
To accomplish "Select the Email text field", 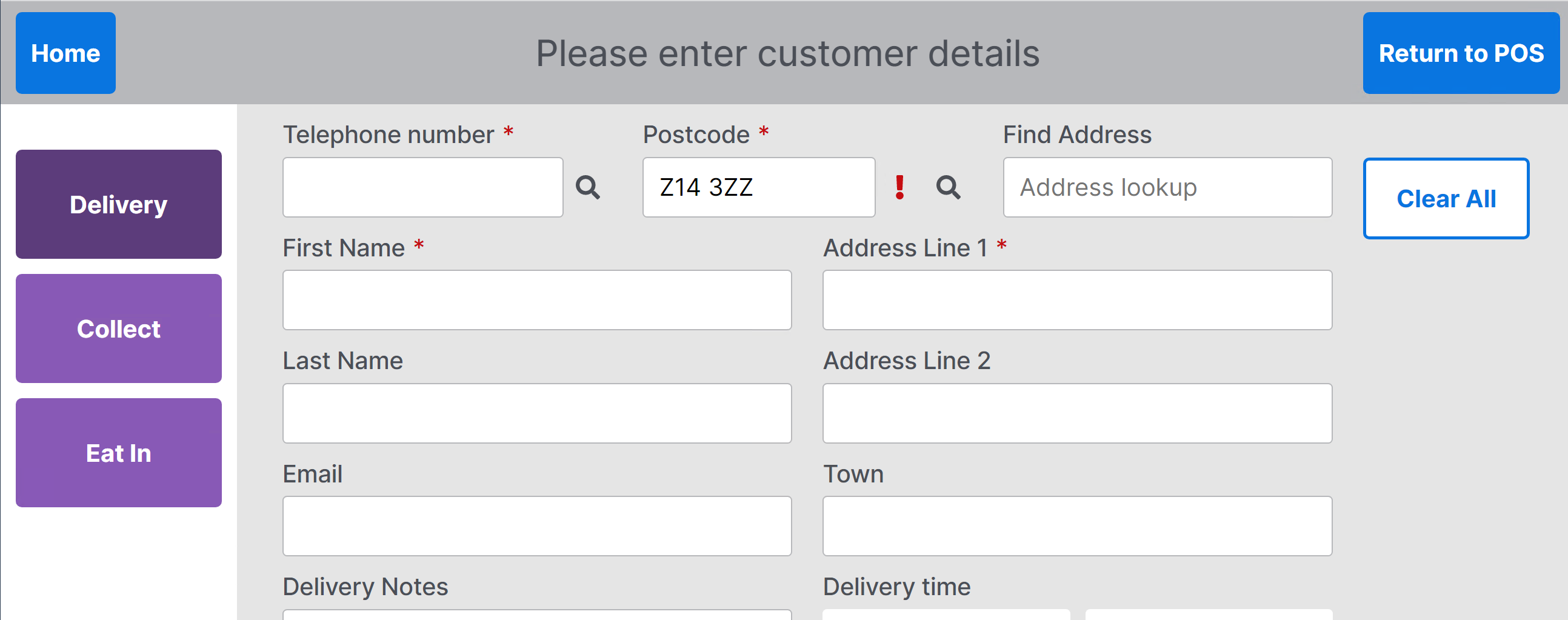I will point(537,525).
